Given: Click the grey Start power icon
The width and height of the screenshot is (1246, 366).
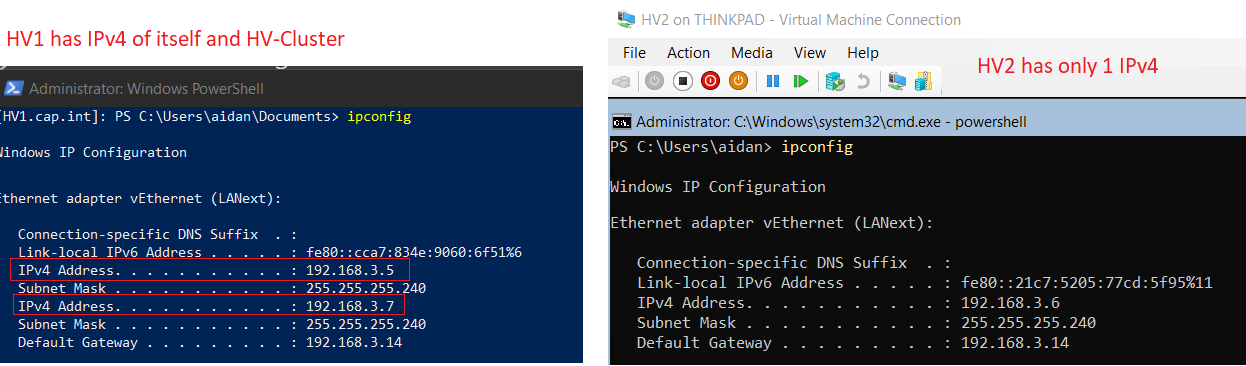Looking at the screenshot, I should (654, 80).
